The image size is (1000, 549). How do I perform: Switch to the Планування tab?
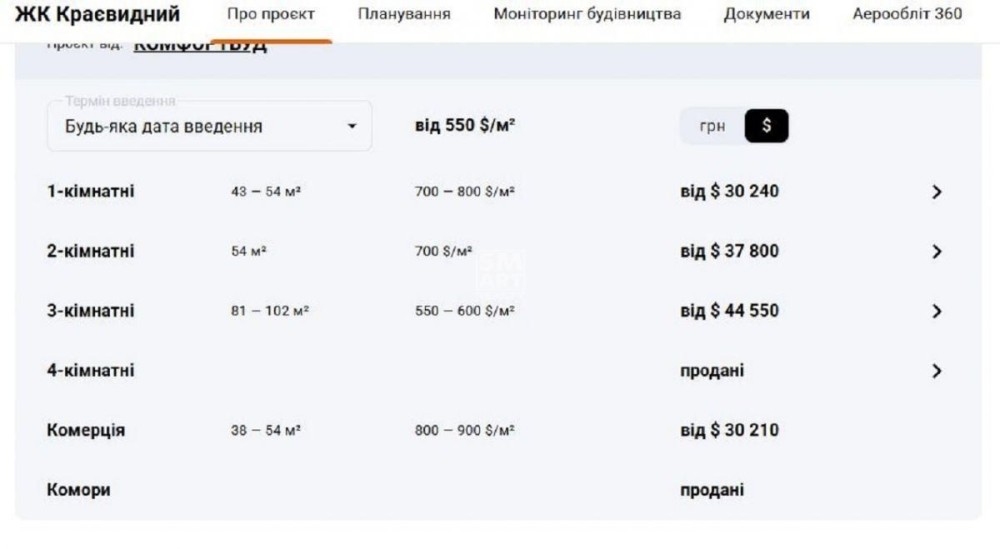coord(404,15)
